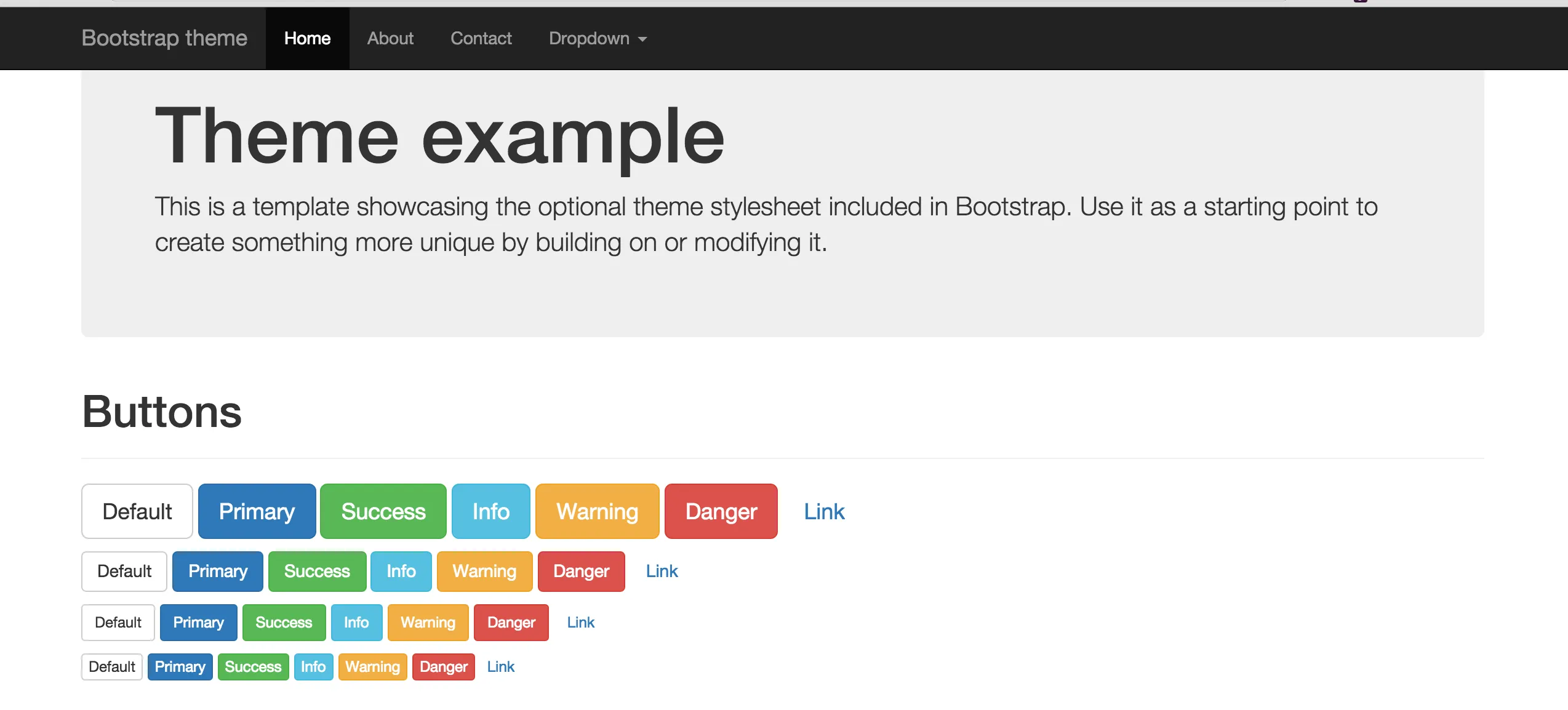Screen dimensions: 1568x710
Task: Click the extra-small Success button
Action: [253, 667]
